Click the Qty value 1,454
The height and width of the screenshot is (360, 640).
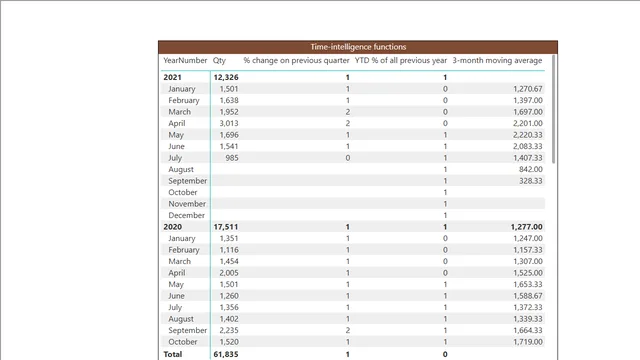coord(229,261)
